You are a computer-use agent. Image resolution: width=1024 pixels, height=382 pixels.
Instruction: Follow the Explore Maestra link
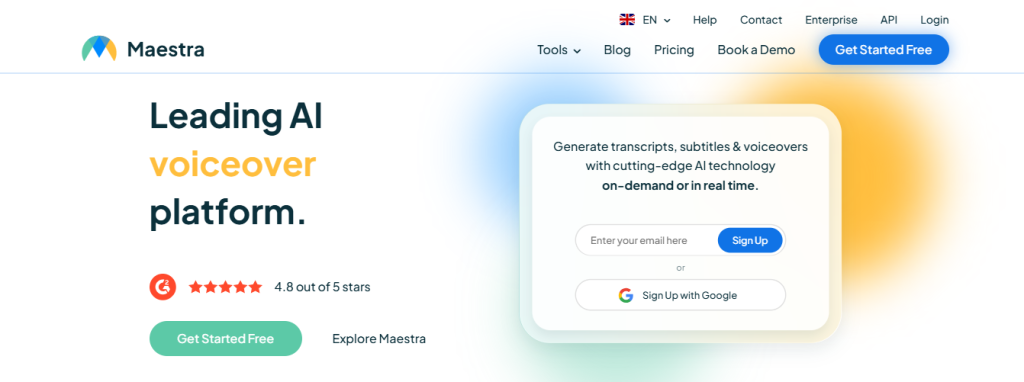tap(379, 339)
